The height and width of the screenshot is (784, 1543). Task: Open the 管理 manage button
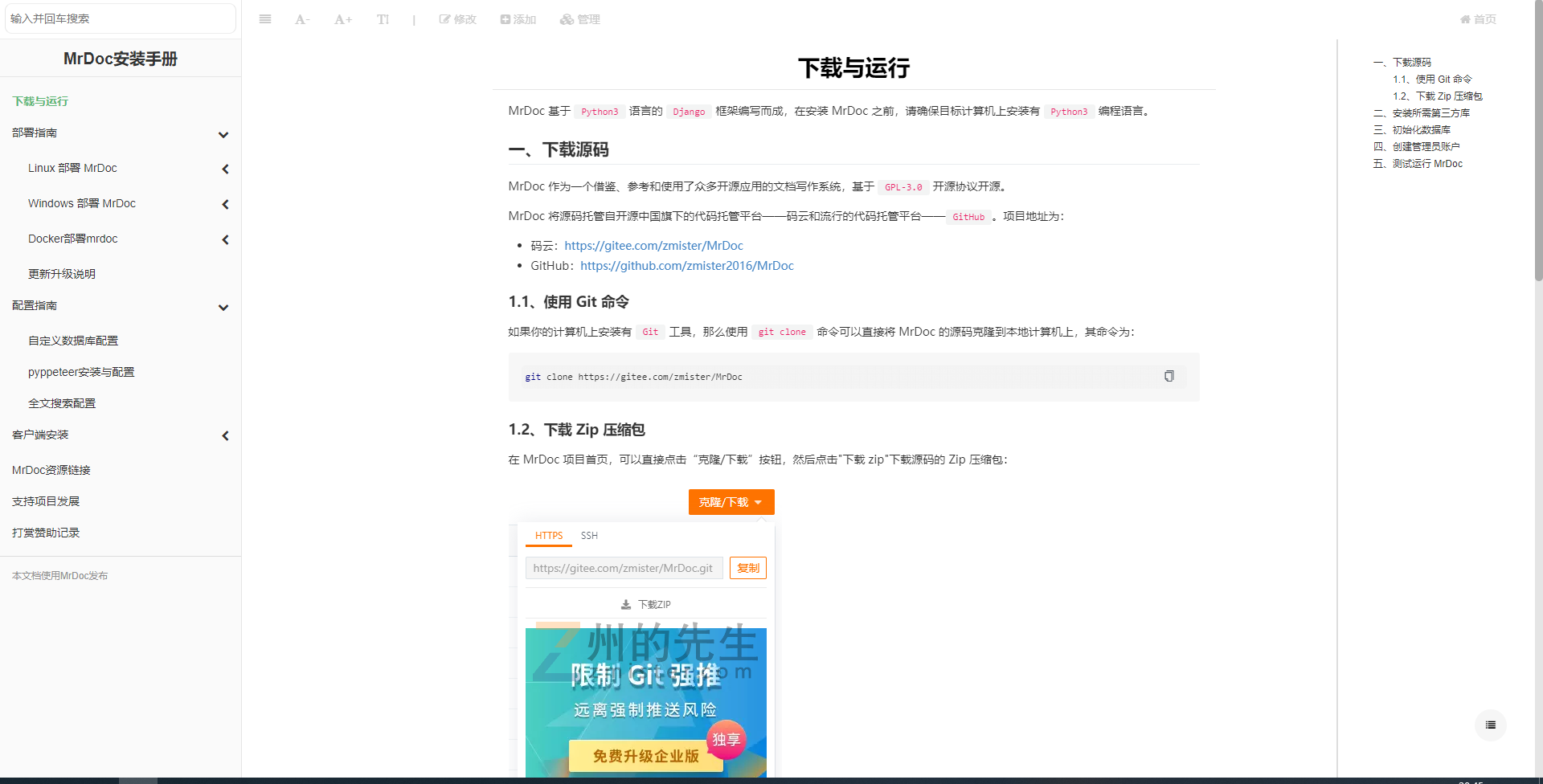[x=580, y=19]
